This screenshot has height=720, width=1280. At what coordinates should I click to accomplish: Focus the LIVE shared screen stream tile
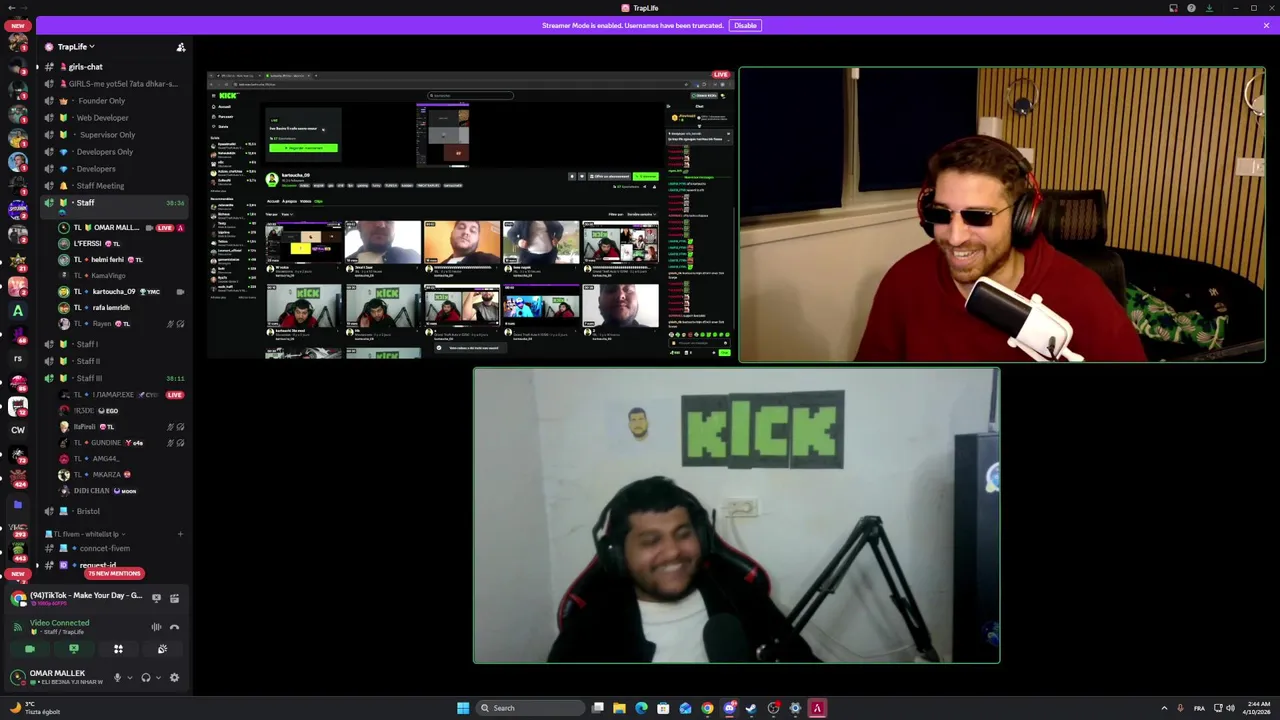coord(471,214)
